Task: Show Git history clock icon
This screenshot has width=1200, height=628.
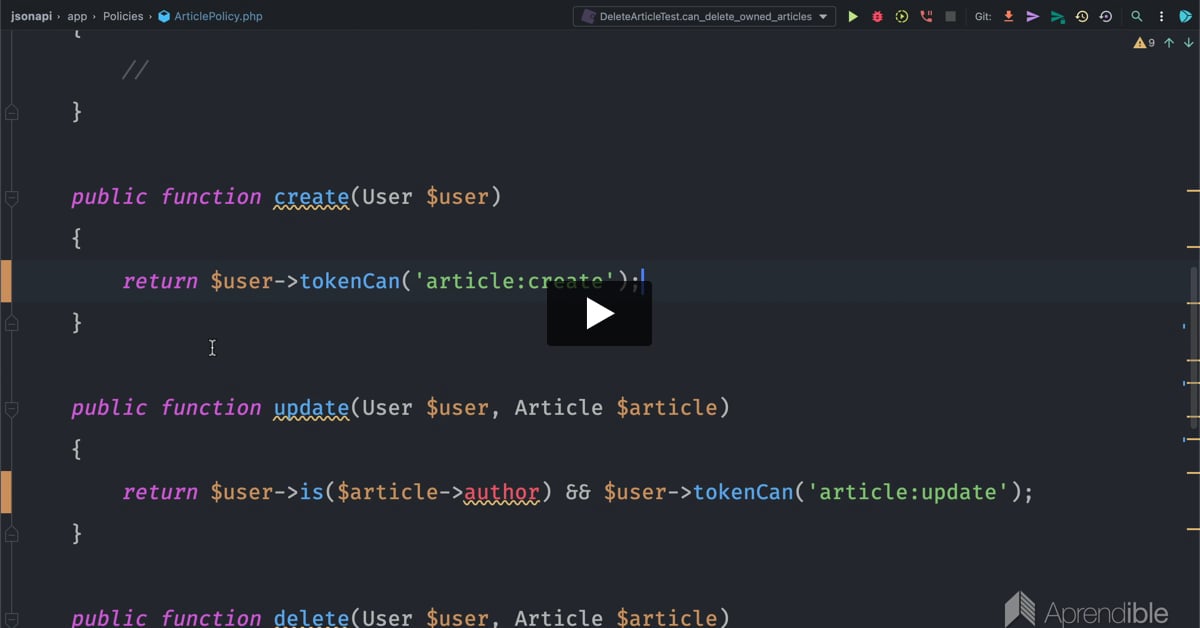Action: (x=1081, y=17)
